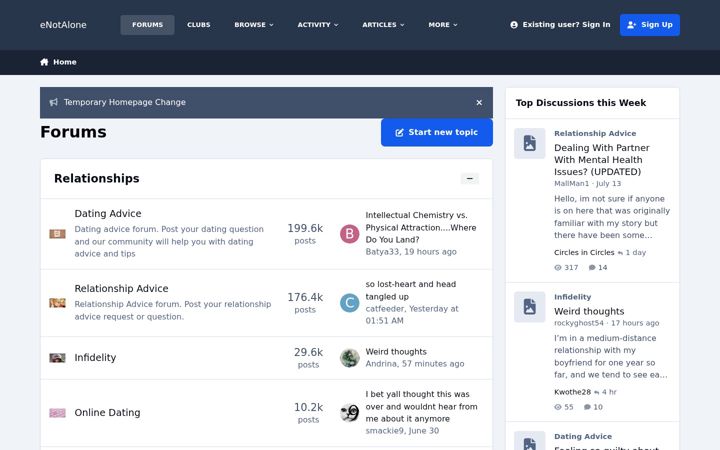
Task: Click the comments bubble icon showing 14
Action: point(592,268)
